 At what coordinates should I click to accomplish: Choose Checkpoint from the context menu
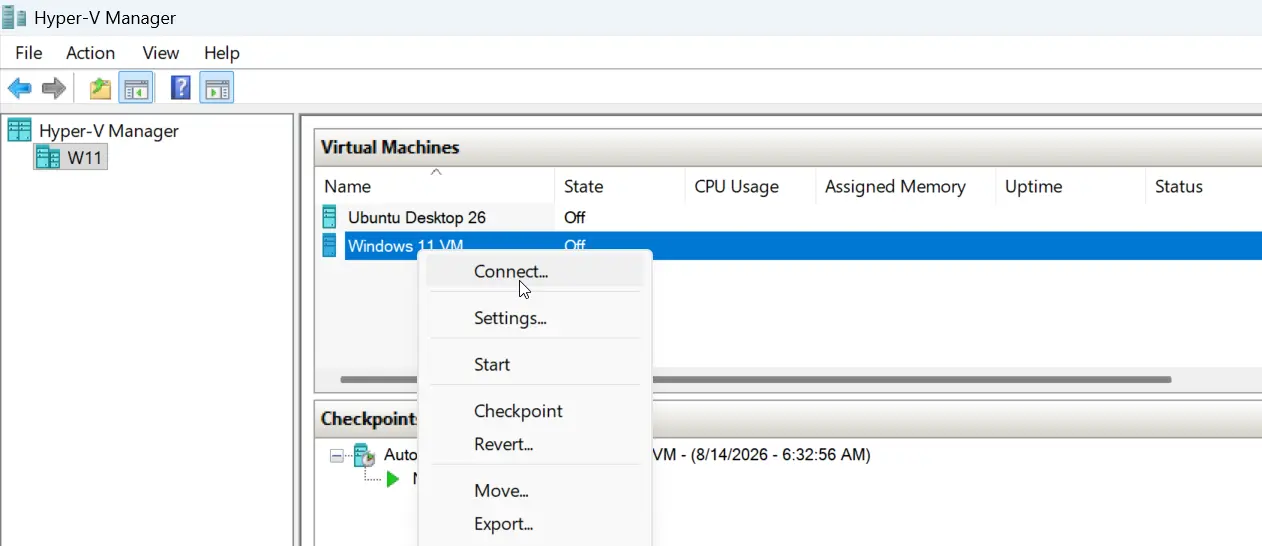point(535,411)
